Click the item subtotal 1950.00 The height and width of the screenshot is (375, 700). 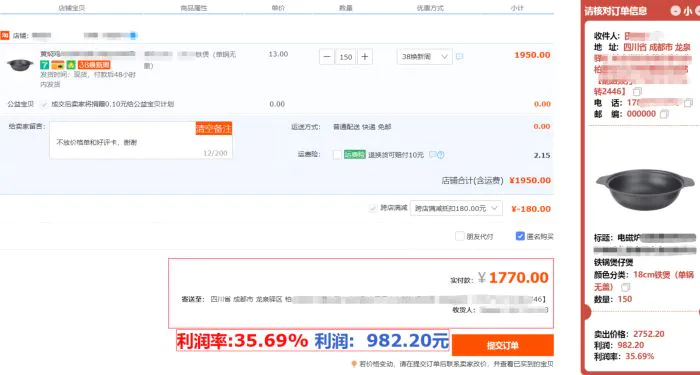(x=532, y=55)
